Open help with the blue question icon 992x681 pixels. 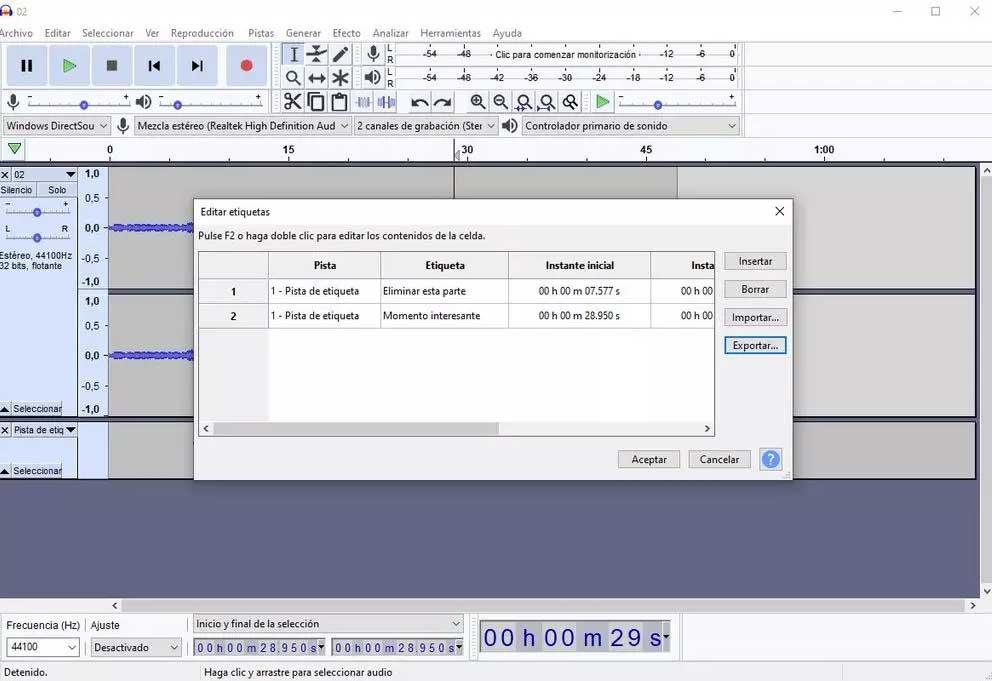pyautogui.click(x=771, y=459)
